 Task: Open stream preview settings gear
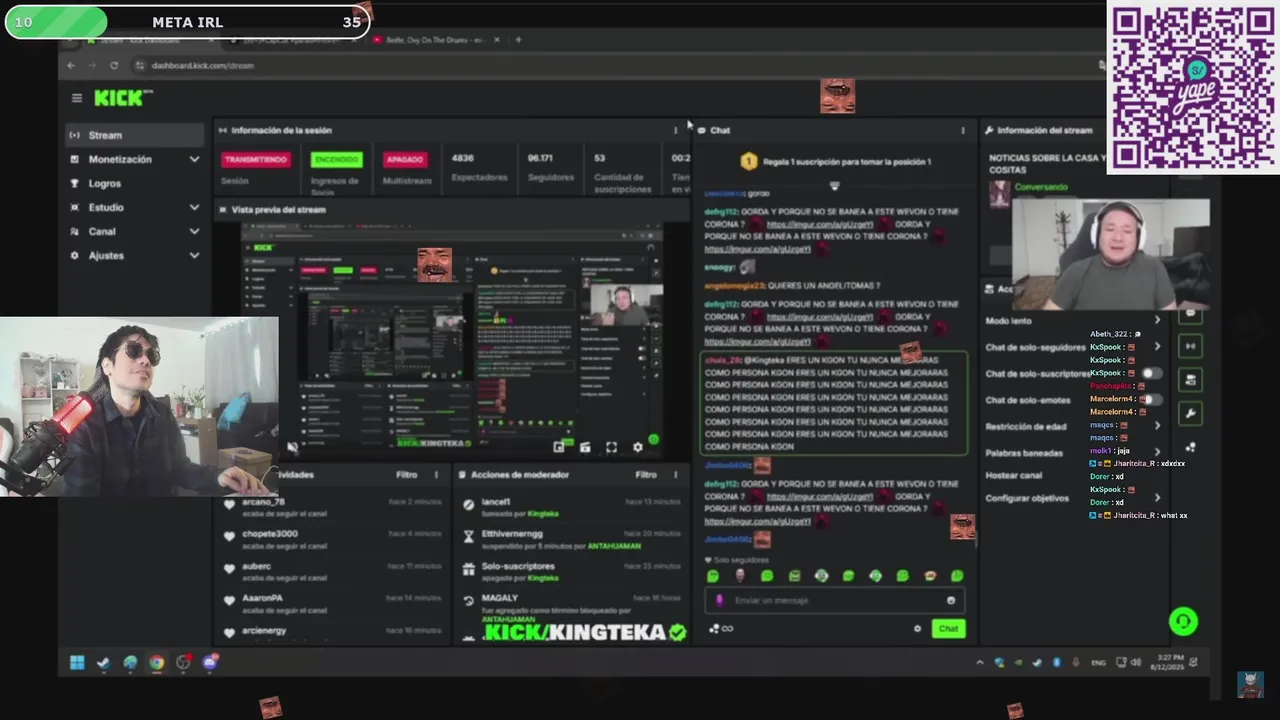point(637,447)
